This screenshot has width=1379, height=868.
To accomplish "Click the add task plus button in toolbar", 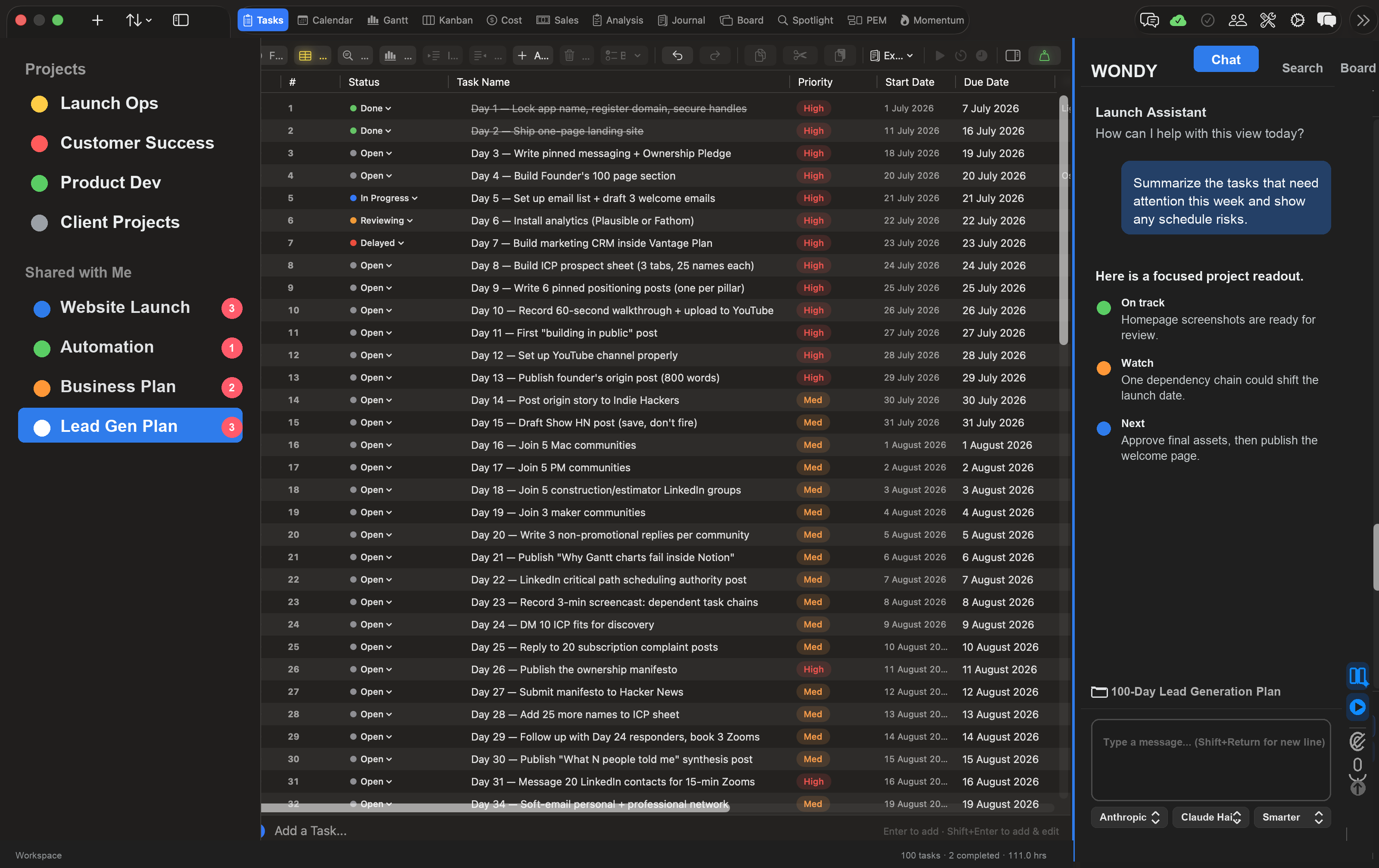I will pyautogui.click(x=533, y=56).
